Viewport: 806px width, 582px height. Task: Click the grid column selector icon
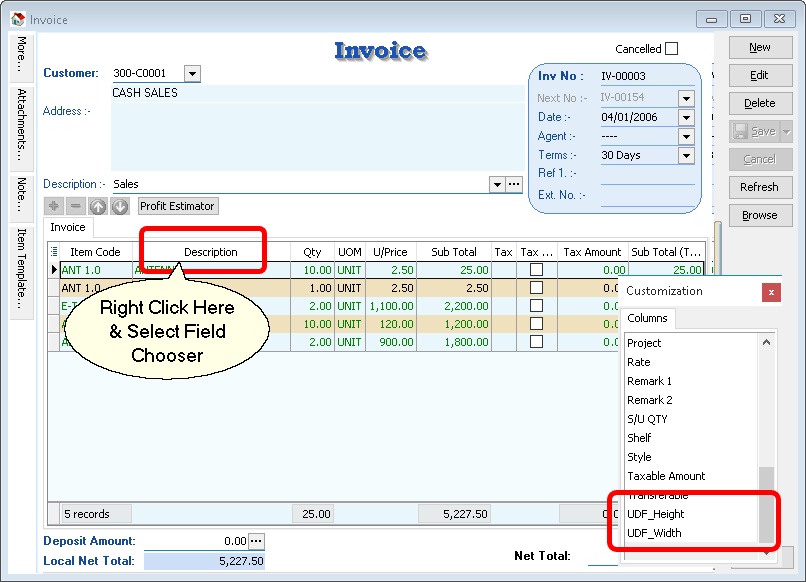click(x=54, y=252)
